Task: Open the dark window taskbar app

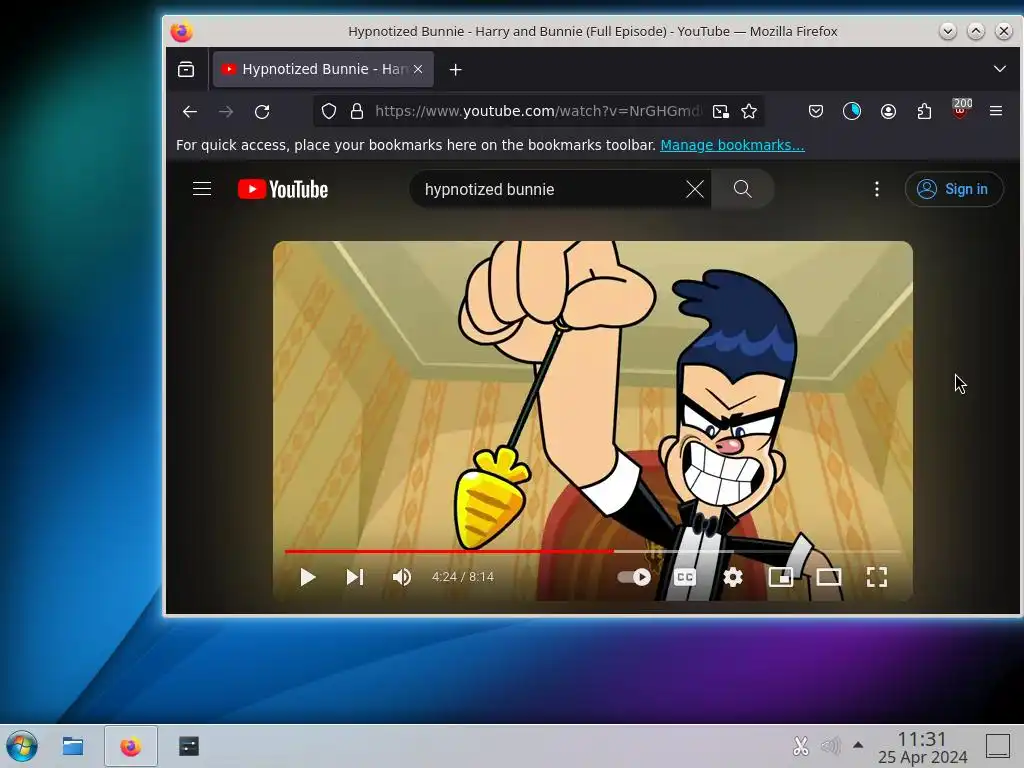Action: pyautogui.click(x=189, y=746)
